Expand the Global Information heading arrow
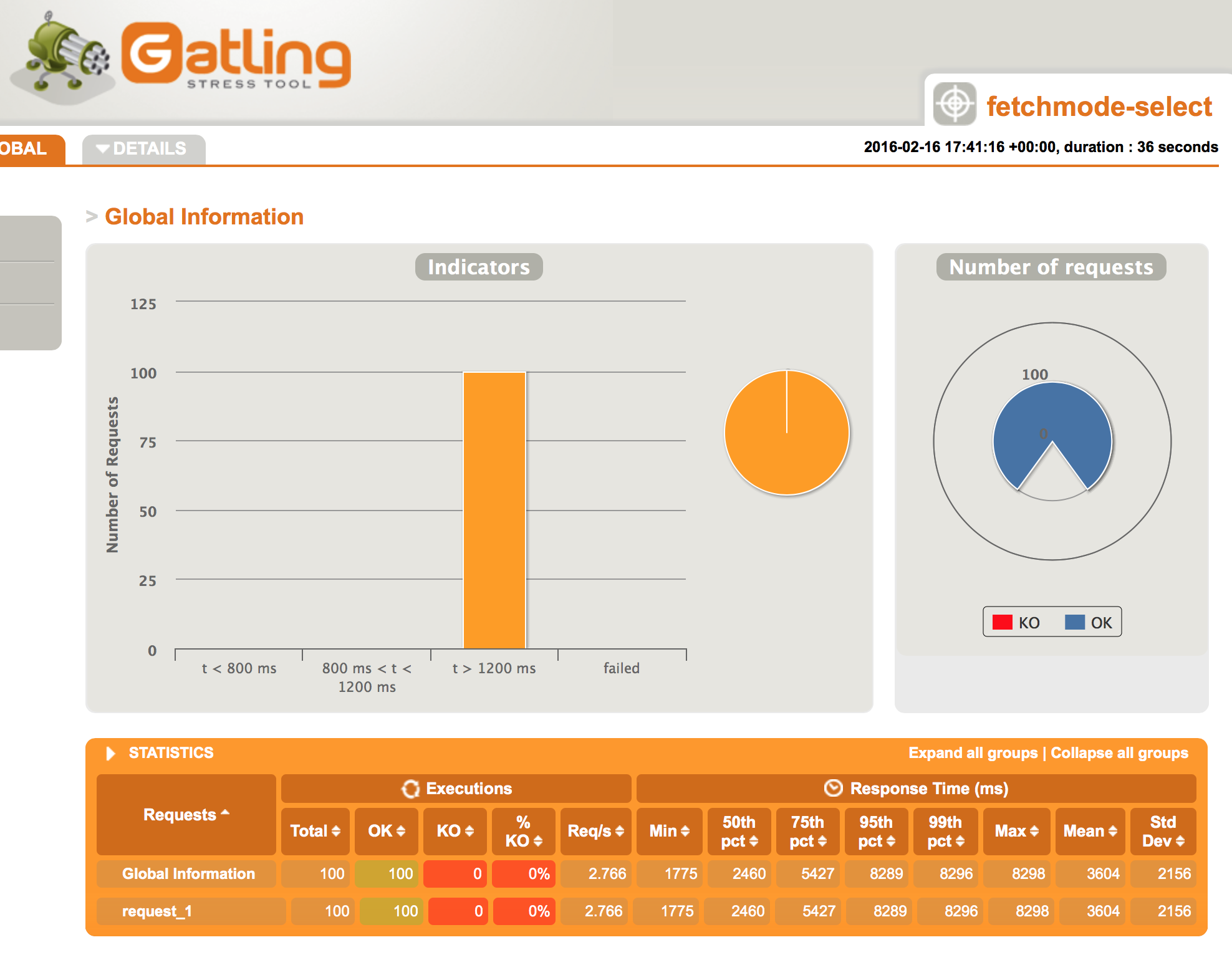This screenshot has width=1232, height=955. pos(92,216)
